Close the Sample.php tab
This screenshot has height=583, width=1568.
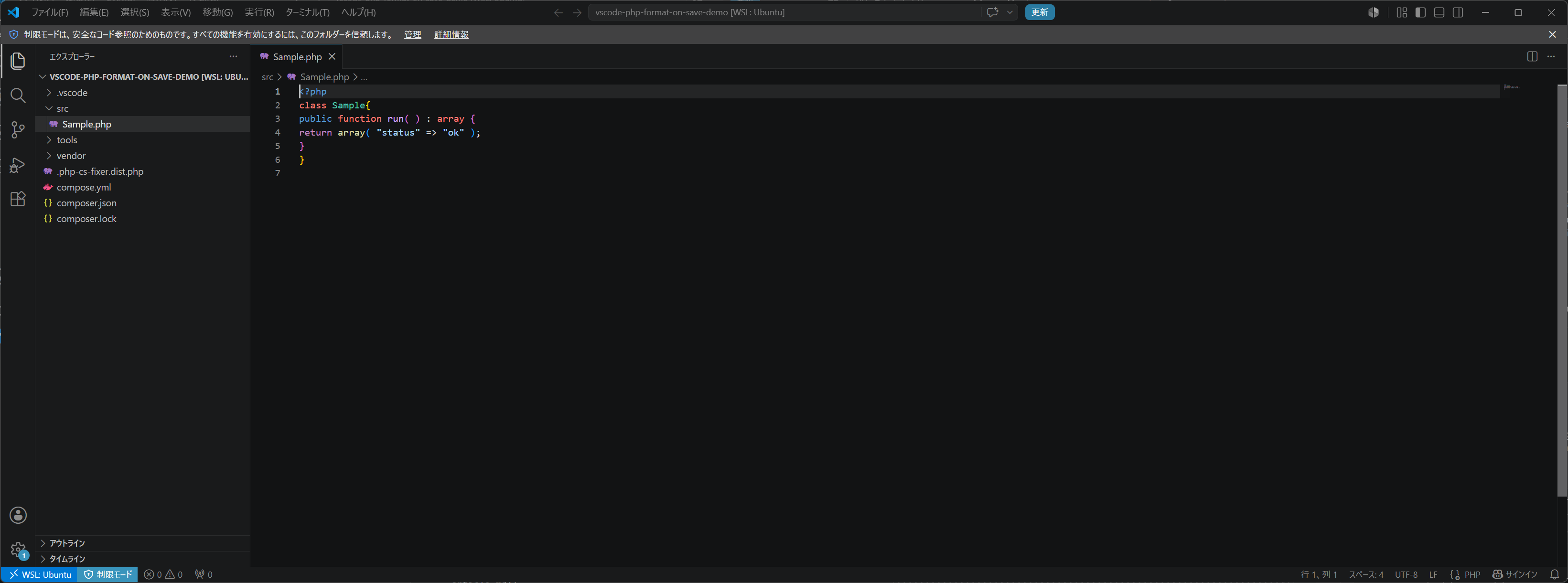332,57
